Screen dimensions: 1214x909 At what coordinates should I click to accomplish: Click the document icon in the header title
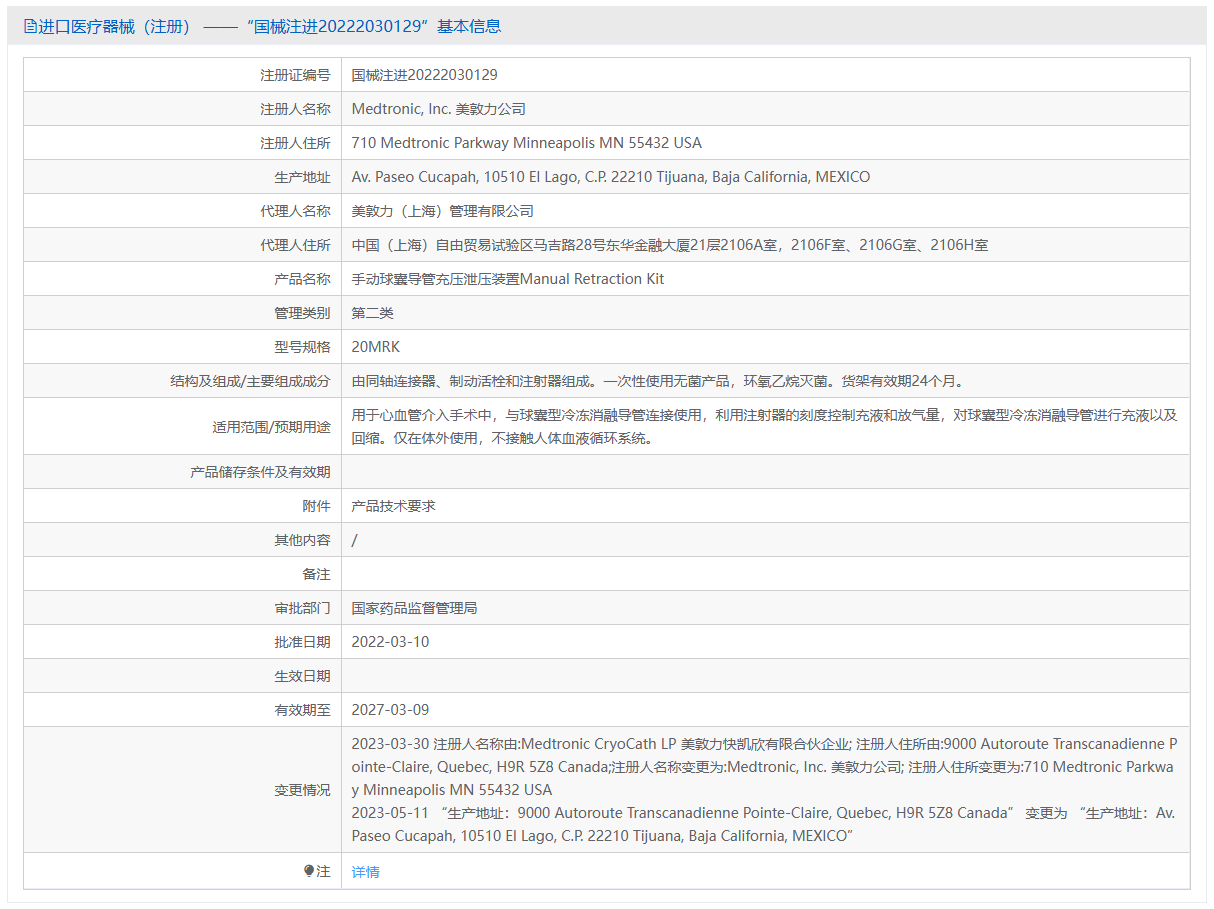30,27
